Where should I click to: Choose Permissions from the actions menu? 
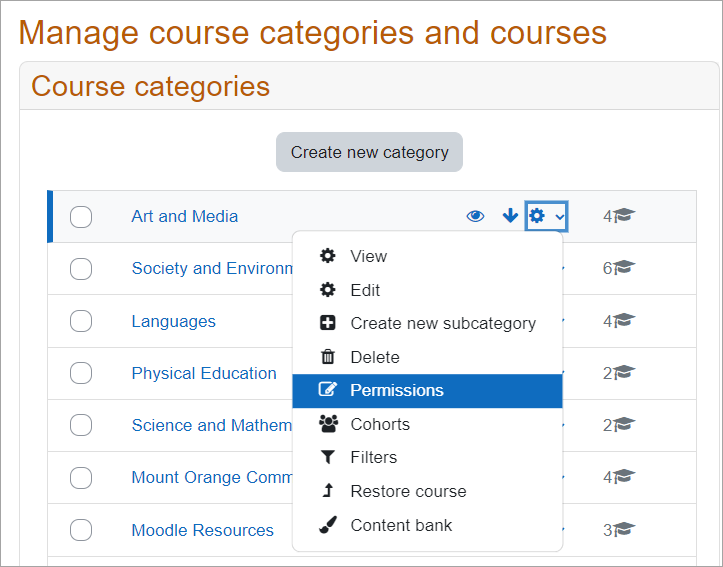tap(396, 390)
